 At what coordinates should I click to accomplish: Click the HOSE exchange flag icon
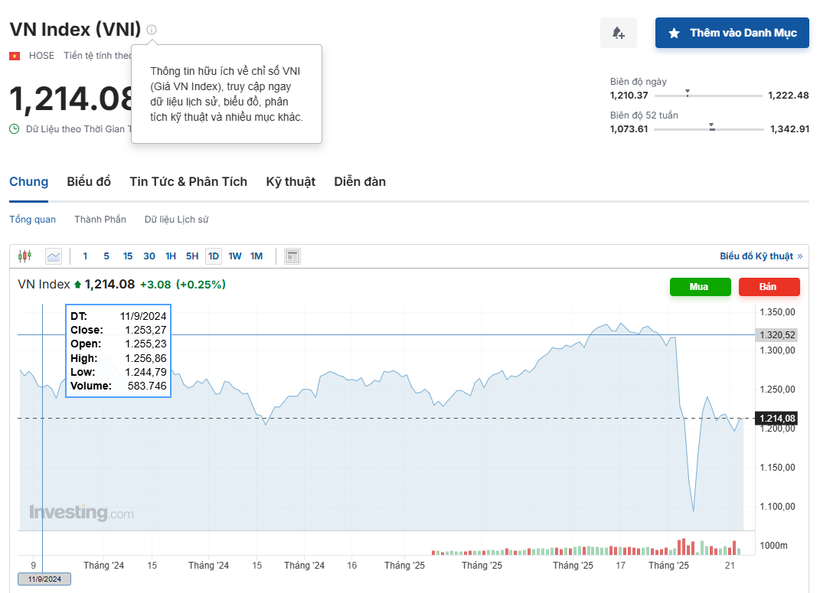click(12, 55)
